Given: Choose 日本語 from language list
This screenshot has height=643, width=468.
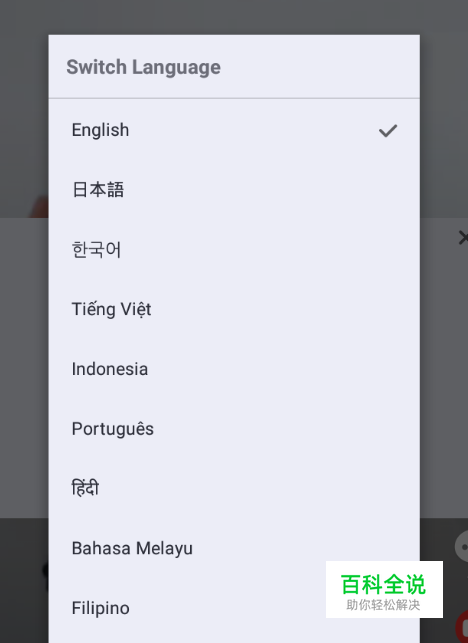Looking at the screenshot, I should pos(234,190).
